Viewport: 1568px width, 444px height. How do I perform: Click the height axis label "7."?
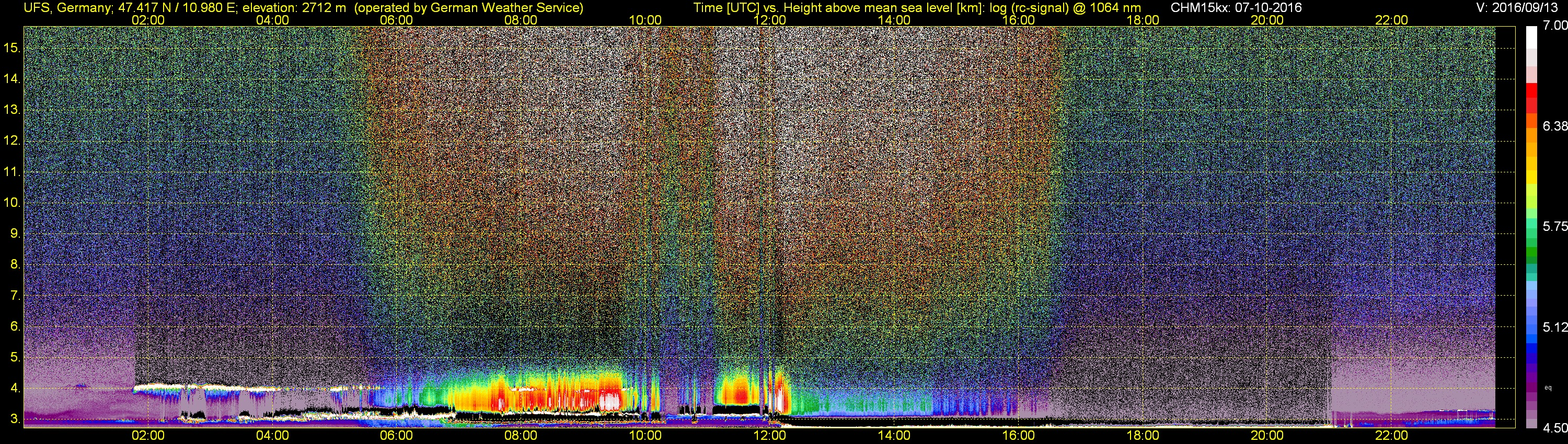point(15,296)
